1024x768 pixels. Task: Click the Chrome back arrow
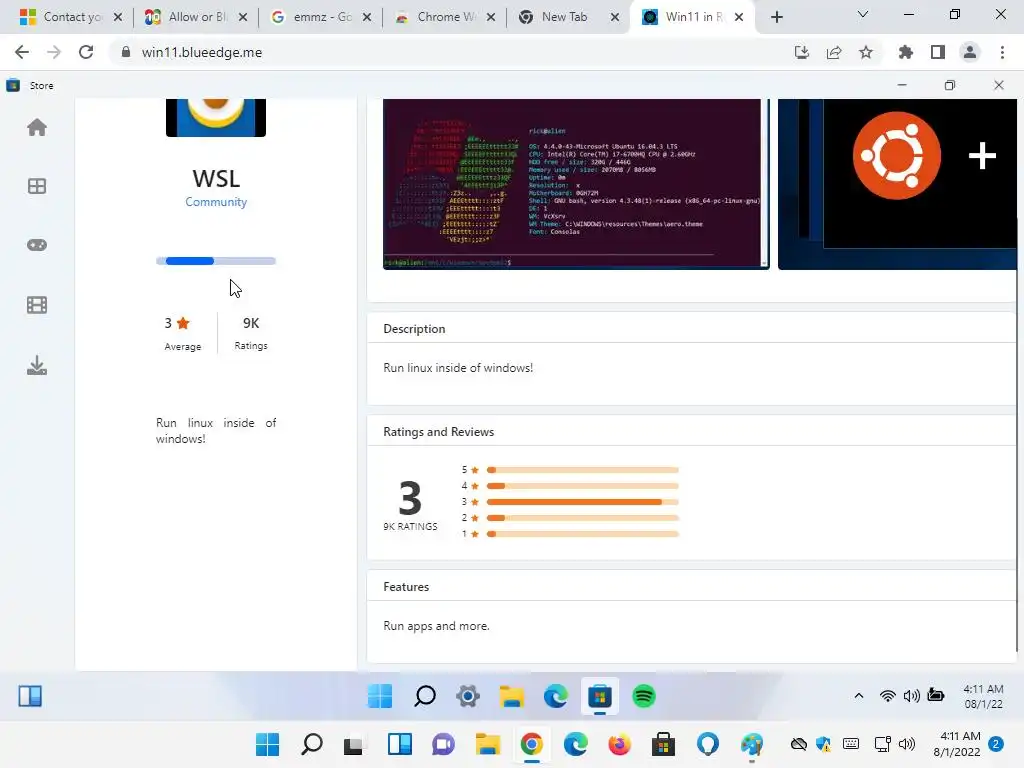22,52
